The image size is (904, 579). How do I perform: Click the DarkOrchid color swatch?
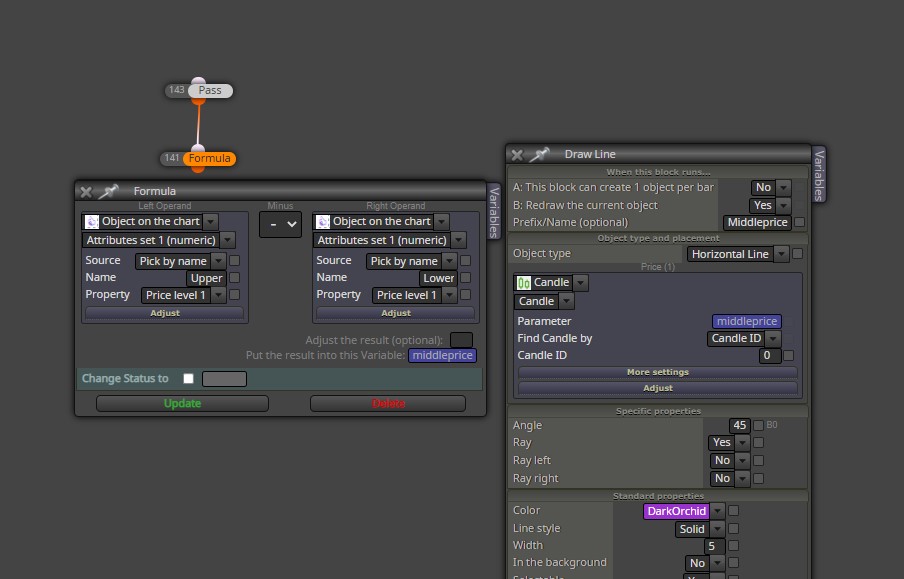pyautogui.click(x=676, y=512)
